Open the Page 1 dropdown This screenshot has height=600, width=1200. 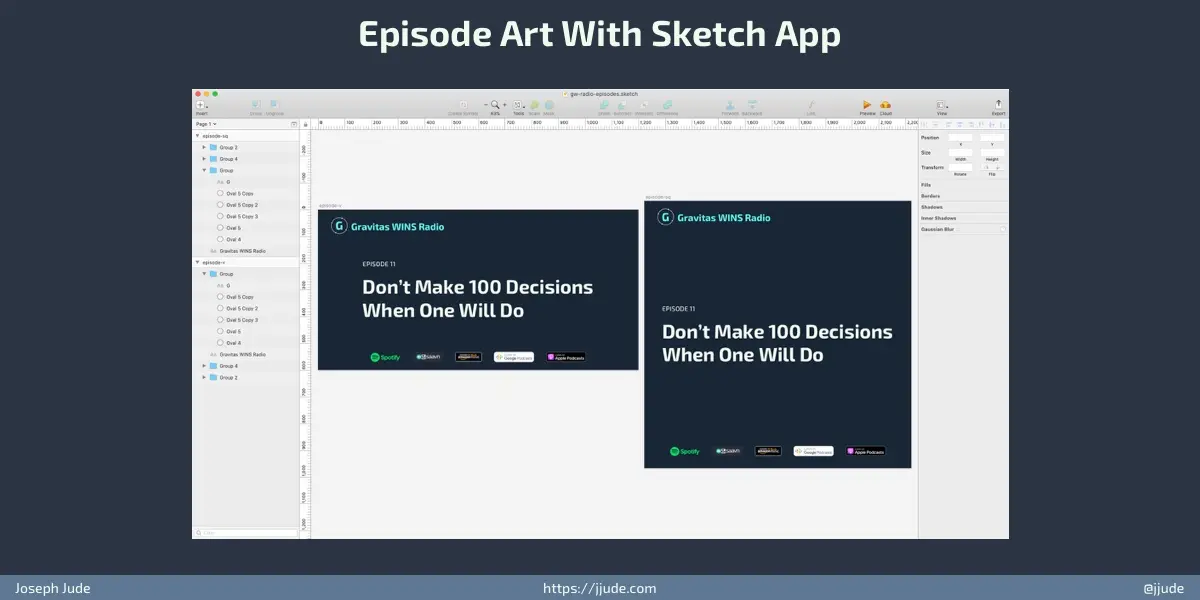[x=206, y=124]
